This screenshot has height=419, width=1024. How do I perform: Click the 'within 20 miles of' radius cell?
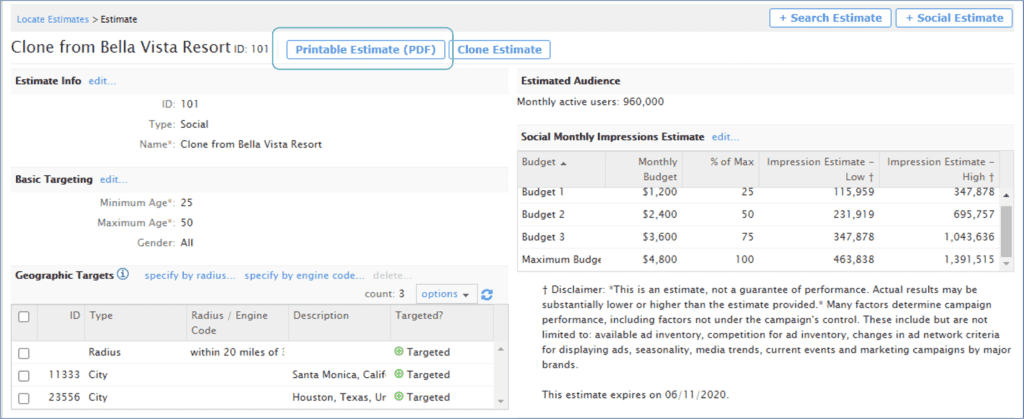[237, 352]
